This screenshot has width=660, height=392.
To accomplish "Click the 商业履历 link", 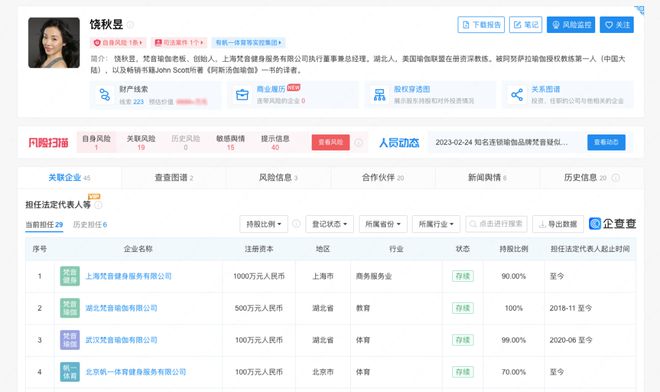I will (x=271, y=89).
